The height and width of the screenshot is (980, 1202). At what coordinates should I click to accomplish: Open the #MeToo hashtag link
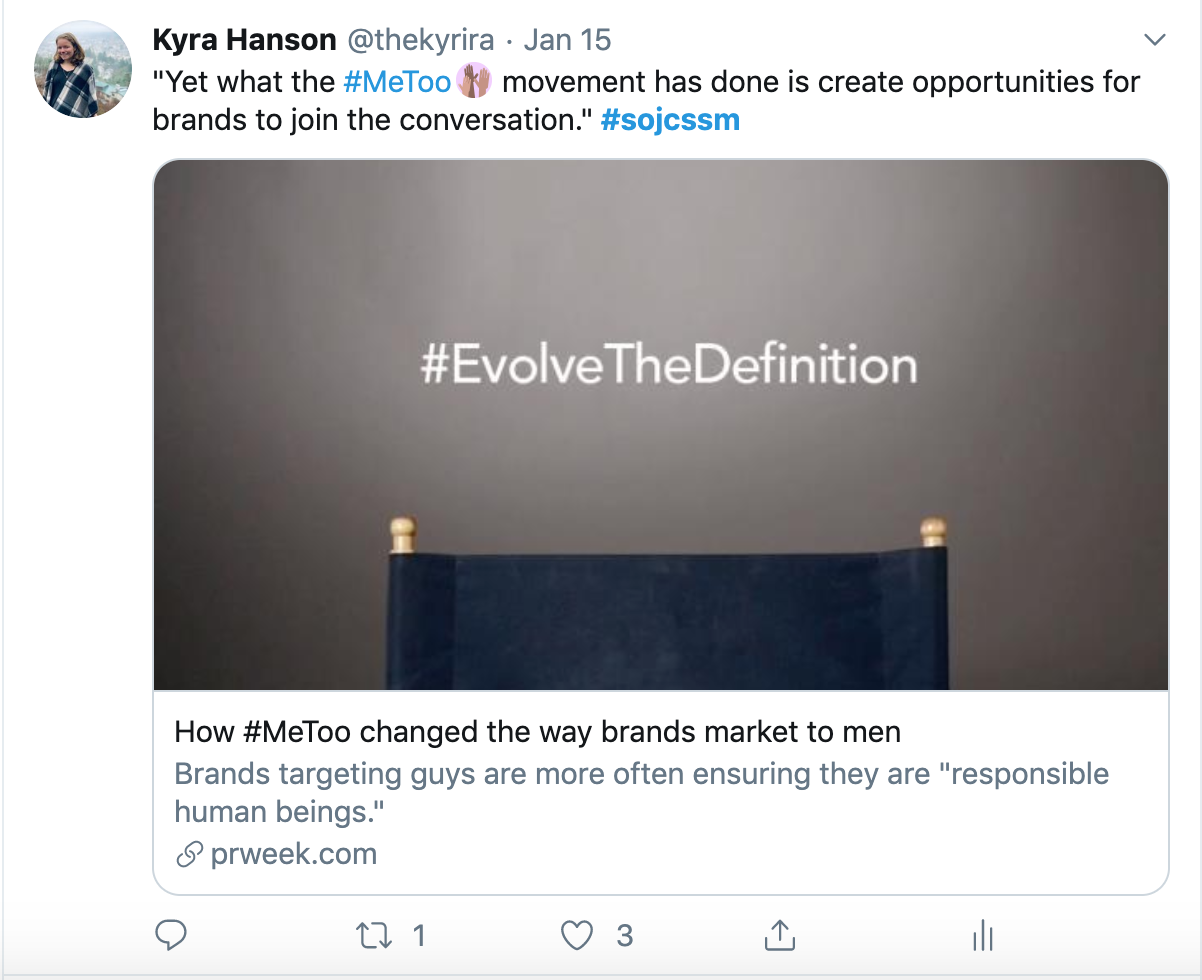coord(397,81)
